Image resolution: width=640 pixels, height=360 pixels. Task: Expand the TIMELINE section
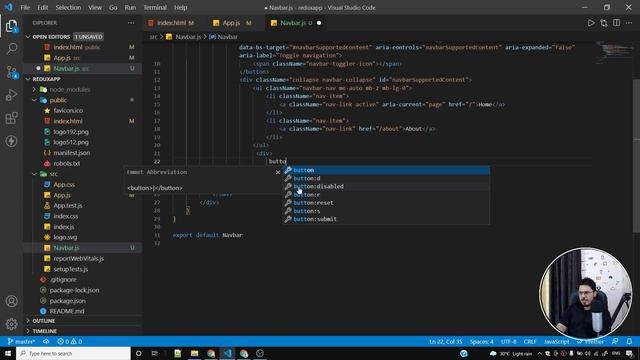82,331
